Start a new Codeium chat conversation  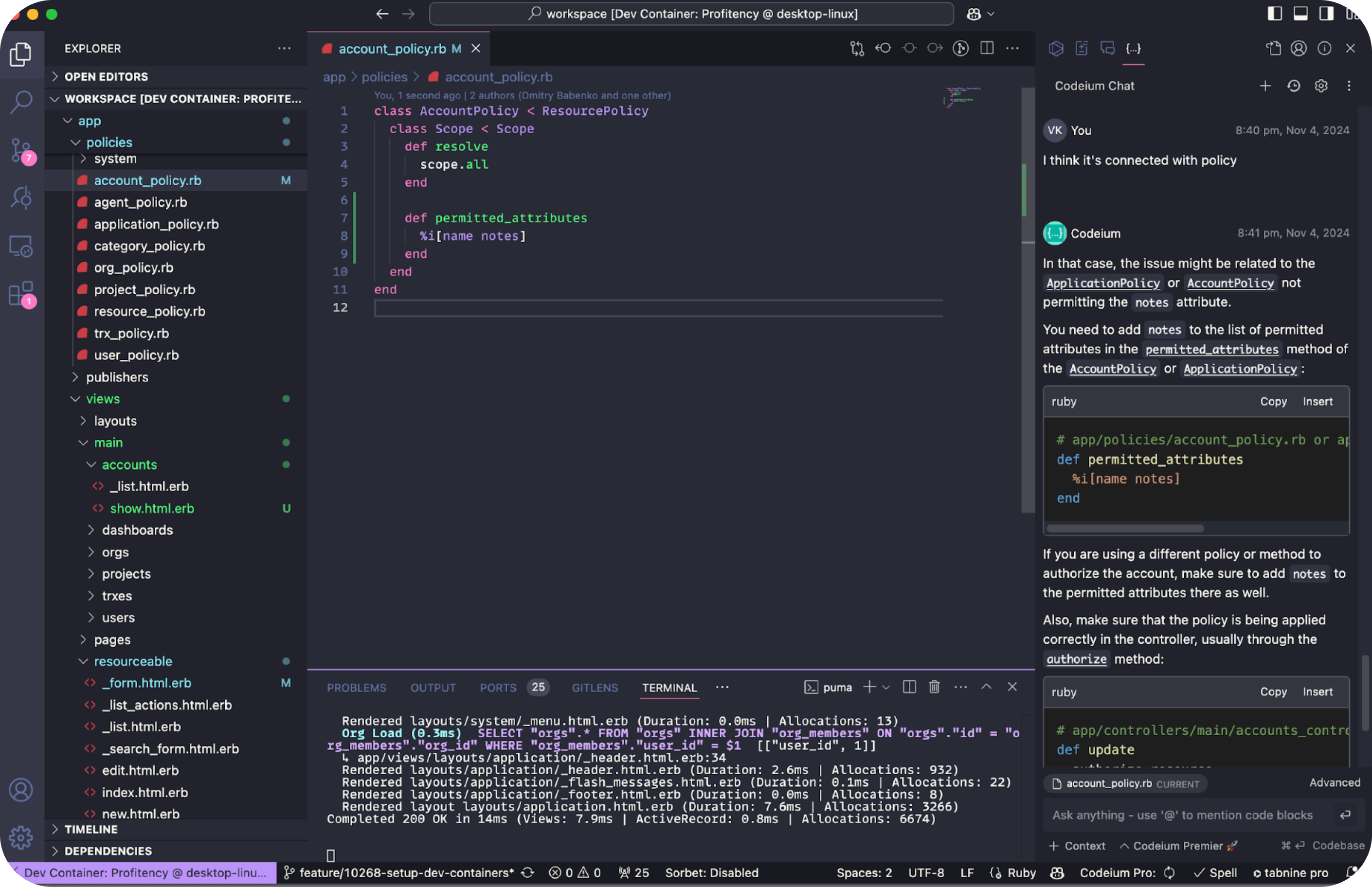(x=1265, y=86)
